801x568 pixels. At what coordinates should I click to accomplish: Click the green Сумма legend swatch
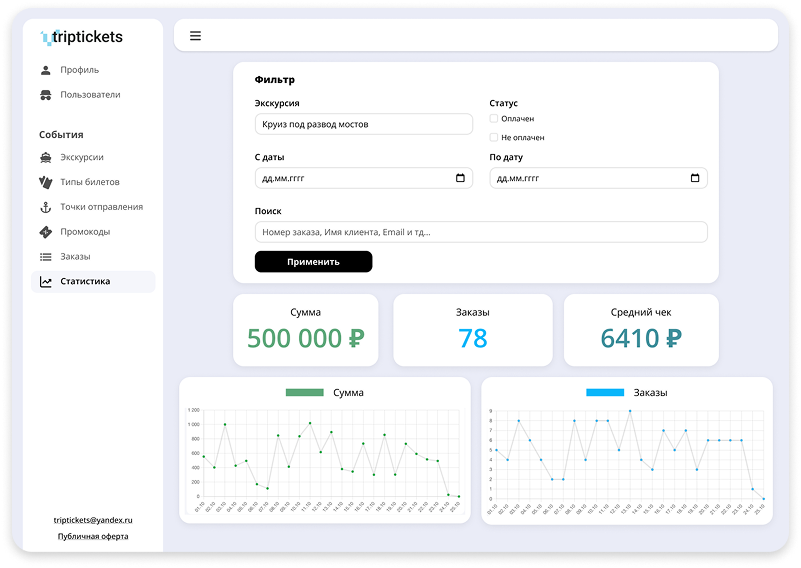point(305,393)
